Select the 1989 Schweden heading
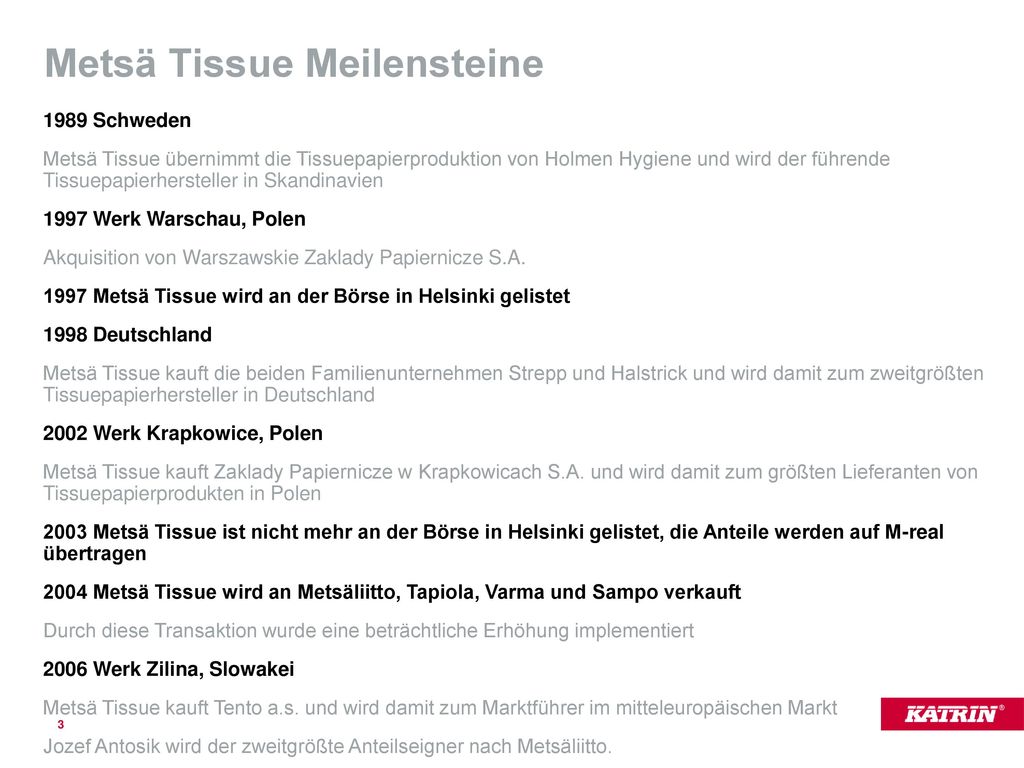Screen dimensions: 1024x768 117,120
